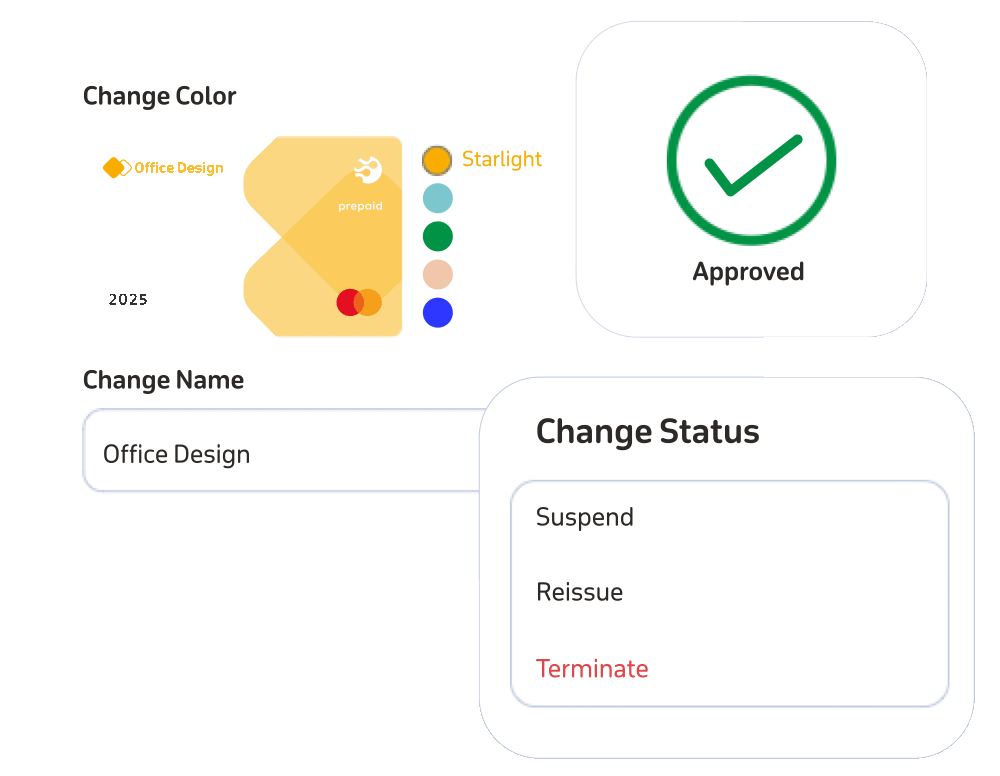Click the prepaid text on card
The image size is (1000, 776).
(x=360, y=206)
